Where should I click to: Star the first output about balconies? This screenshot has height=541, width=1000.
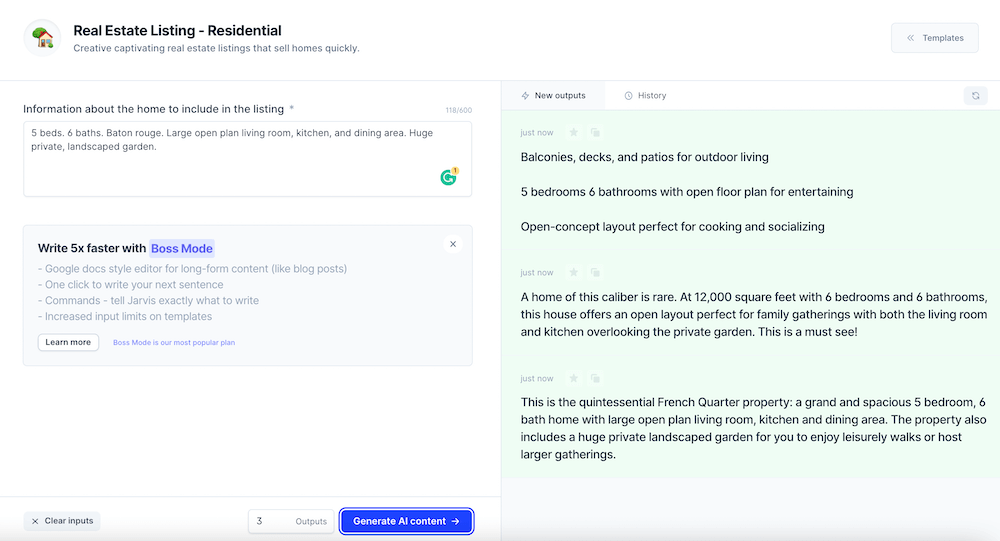pos(573,132)
